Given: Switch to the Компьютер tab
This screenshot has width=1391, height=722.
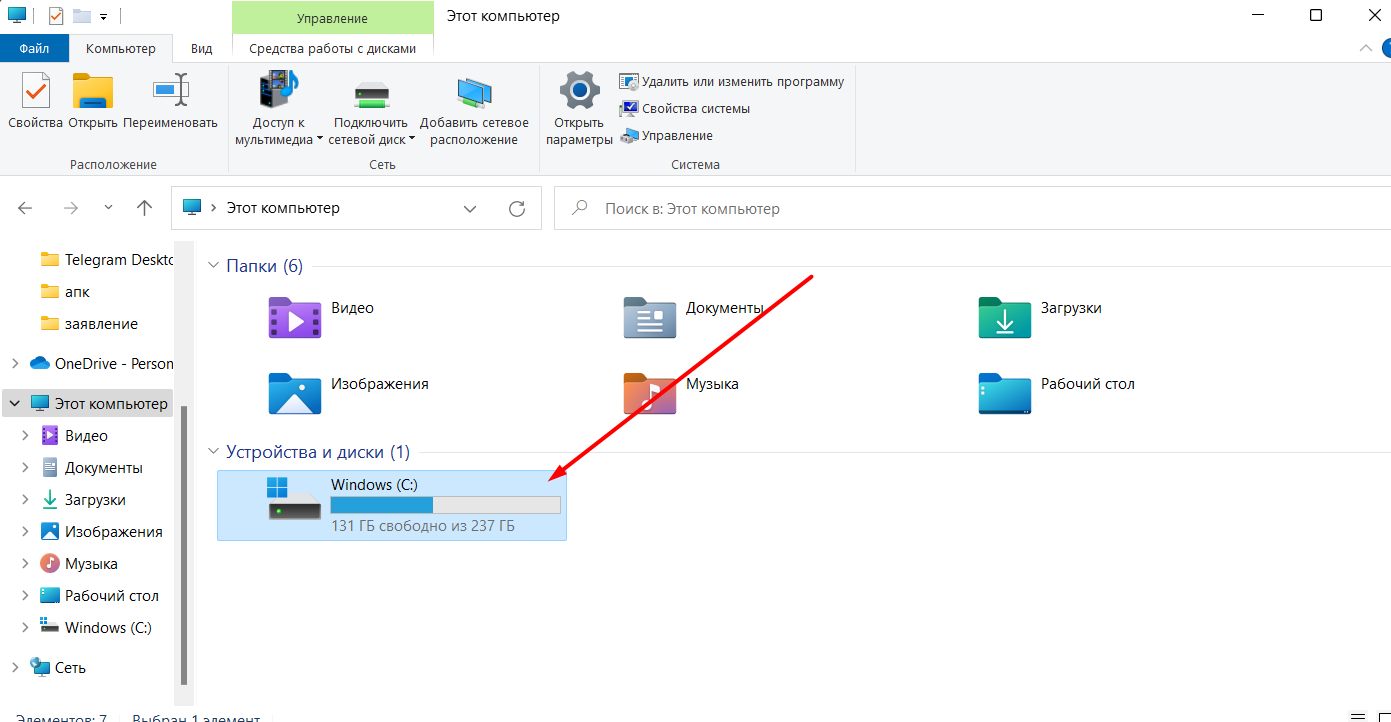Looking at the screenshot, I should coord(121,48).
